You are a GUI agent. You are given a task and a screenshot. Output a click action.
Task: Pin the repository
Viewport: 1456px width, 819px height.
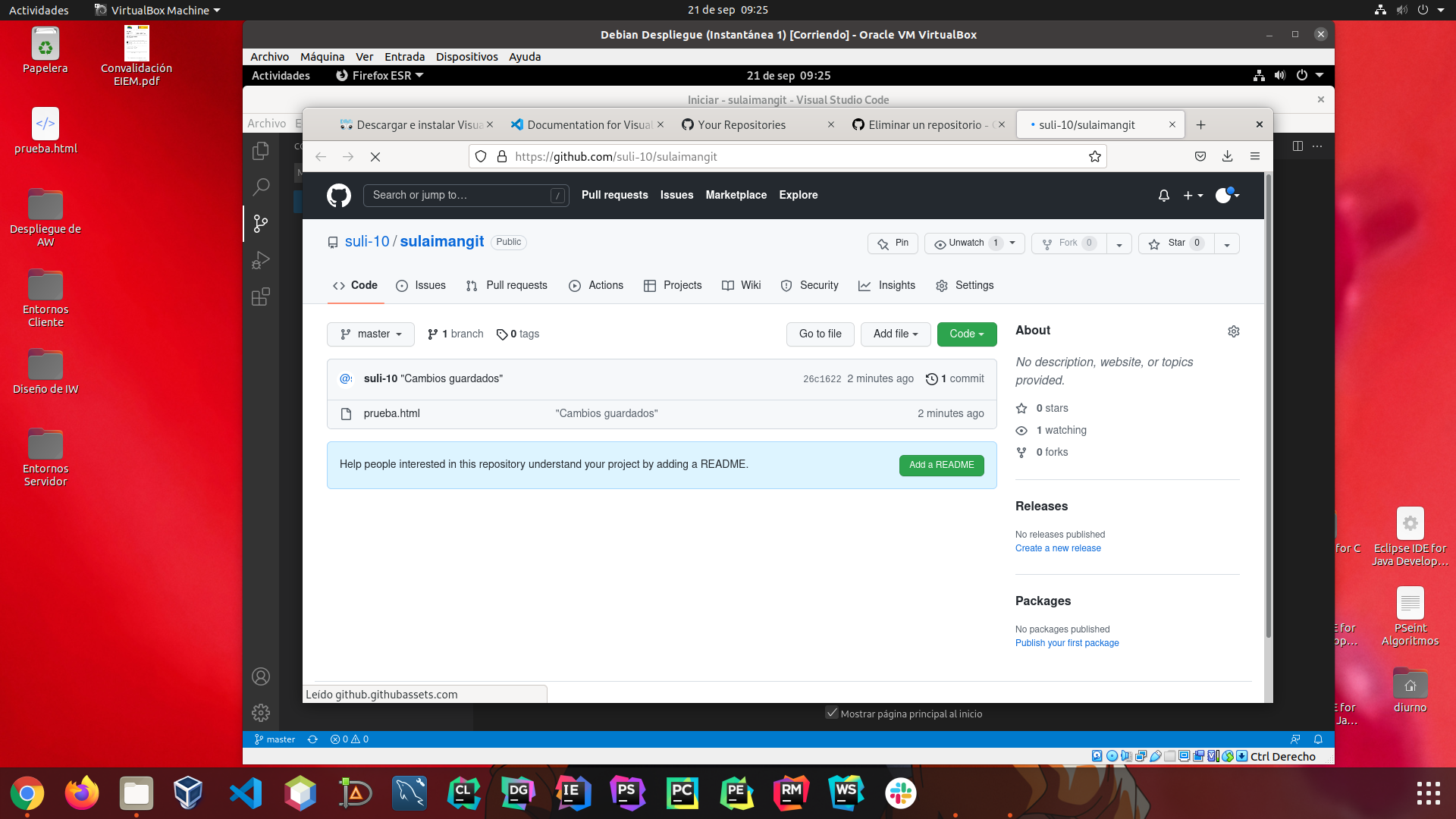[893, 243]
